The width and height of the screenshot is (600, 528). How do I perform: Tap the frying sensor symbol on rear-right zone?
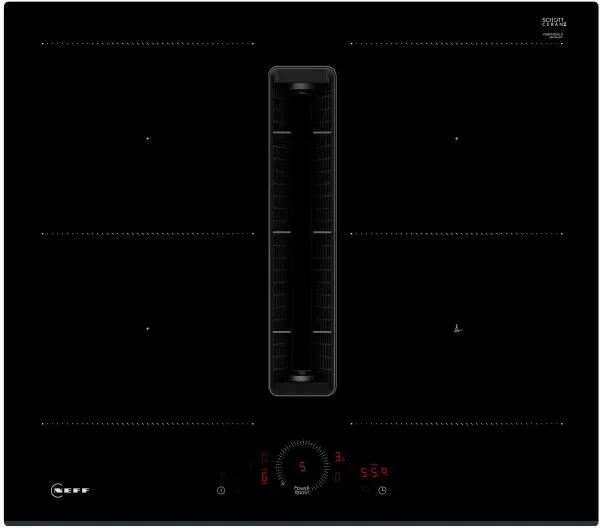(458, 329)
